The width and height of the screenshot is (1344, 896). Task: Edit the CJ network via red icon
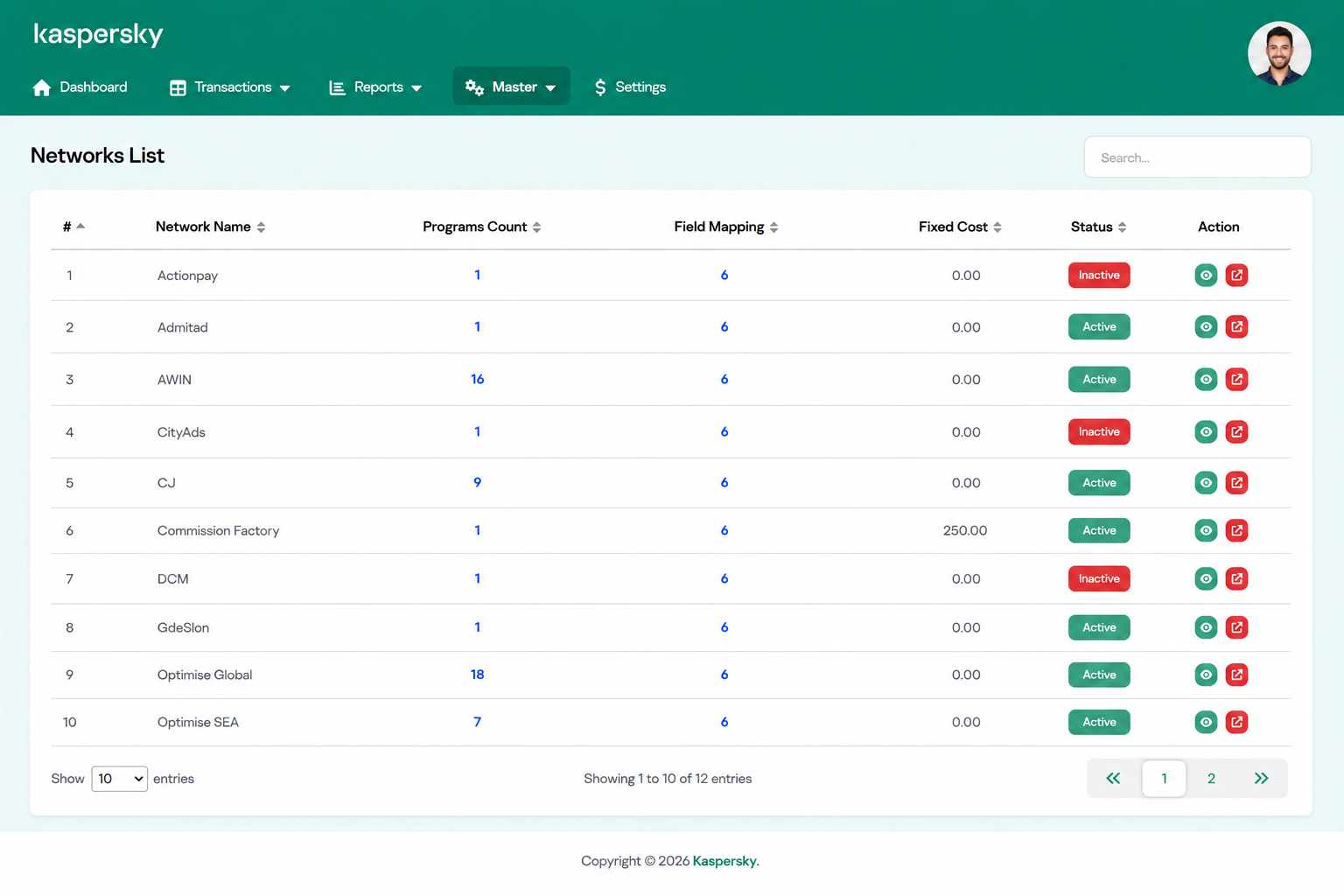pyautogui.click(x=1236, y=482)
